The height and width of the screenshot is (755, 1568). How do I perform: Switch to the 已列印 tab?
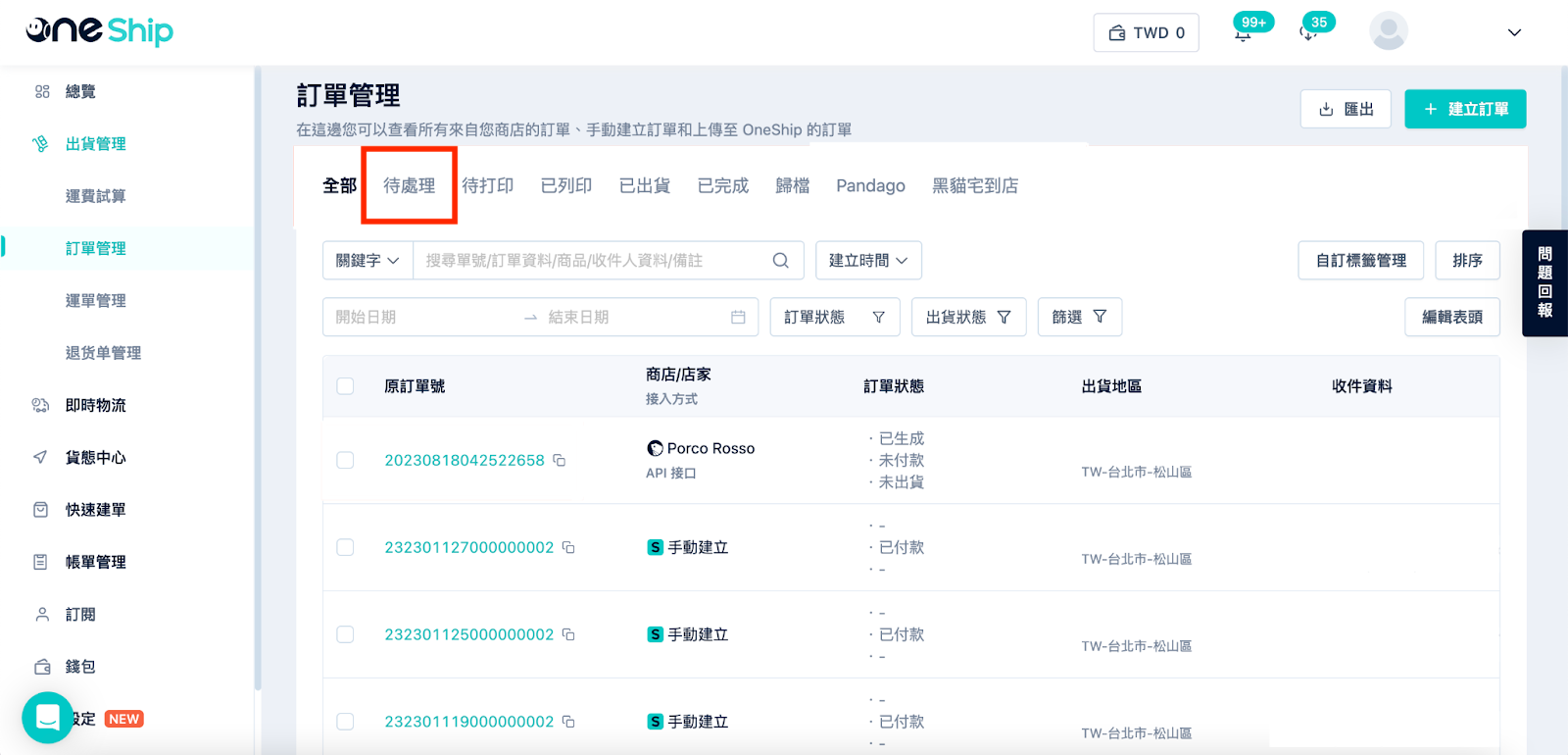click(x=566, y=185)
